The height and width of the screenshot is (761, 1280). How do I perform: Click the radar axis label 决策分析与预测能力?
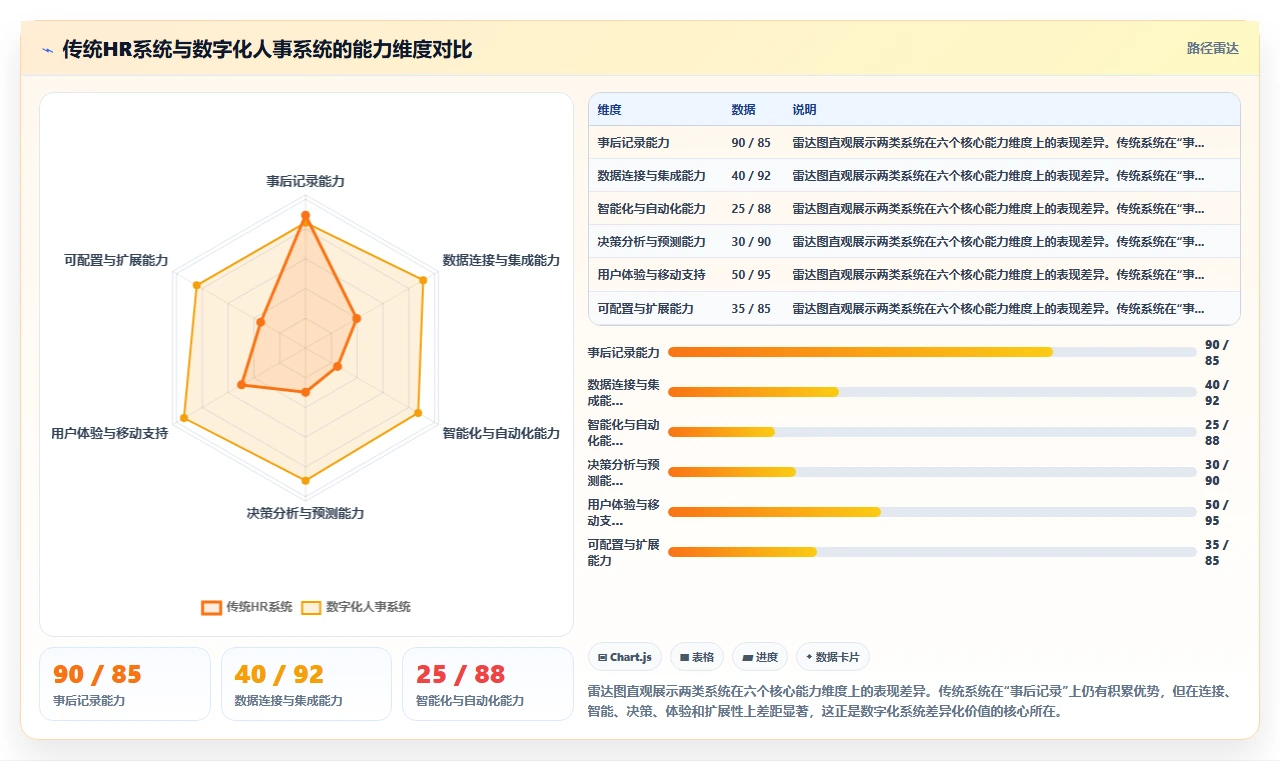(305, 513)
